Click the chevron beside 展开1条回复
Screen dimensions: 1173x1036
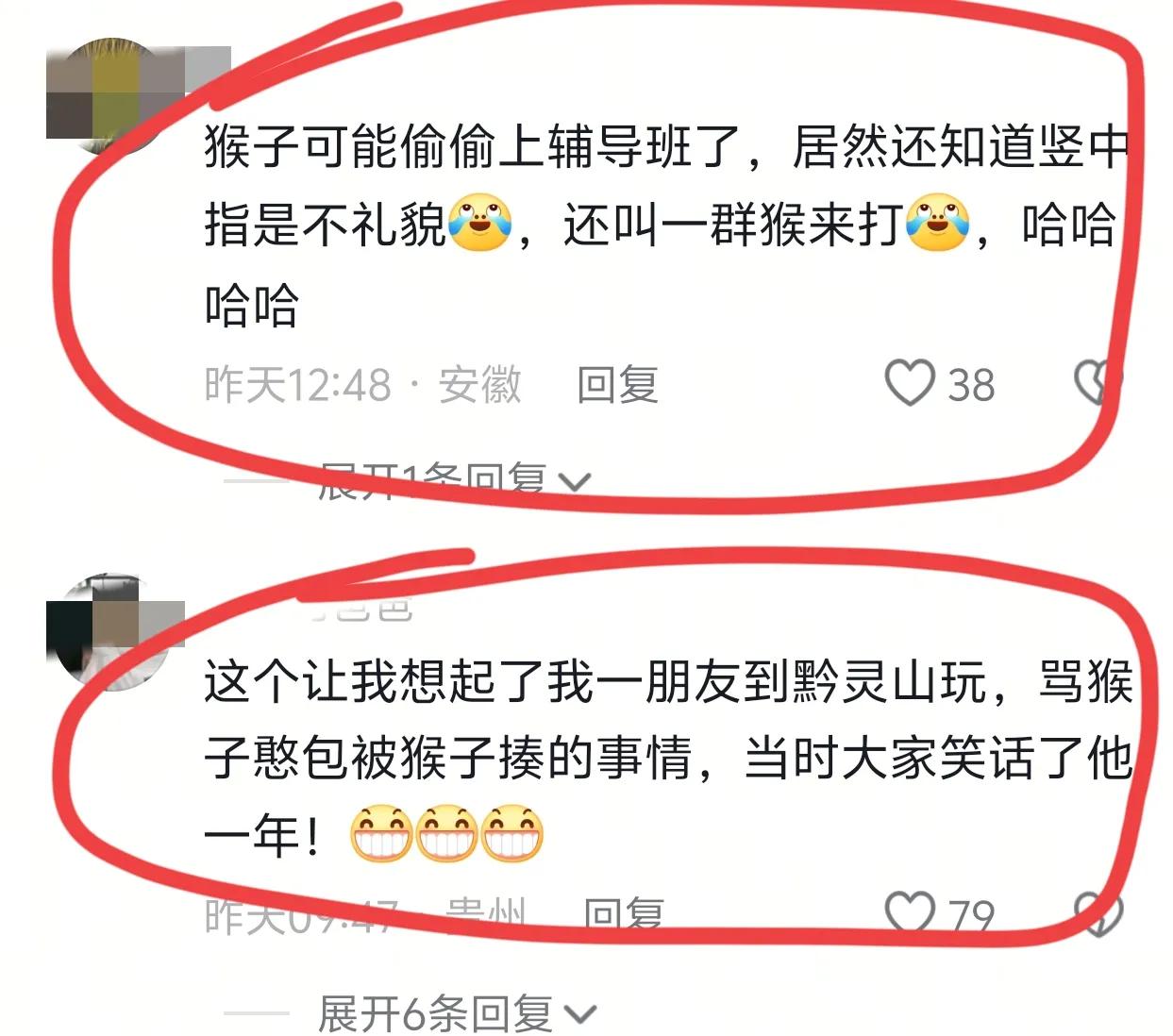575,482
